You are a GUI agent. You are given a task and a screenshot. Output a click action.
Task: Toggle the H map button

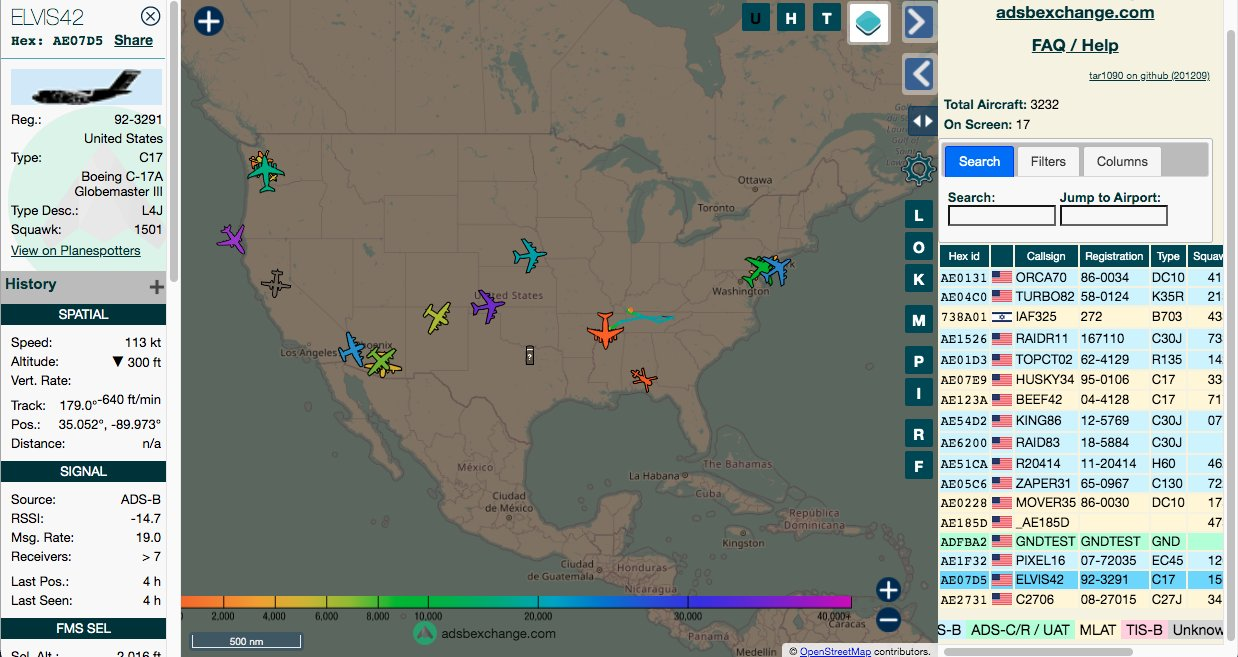pyautogui.click(x=792, y=17)
